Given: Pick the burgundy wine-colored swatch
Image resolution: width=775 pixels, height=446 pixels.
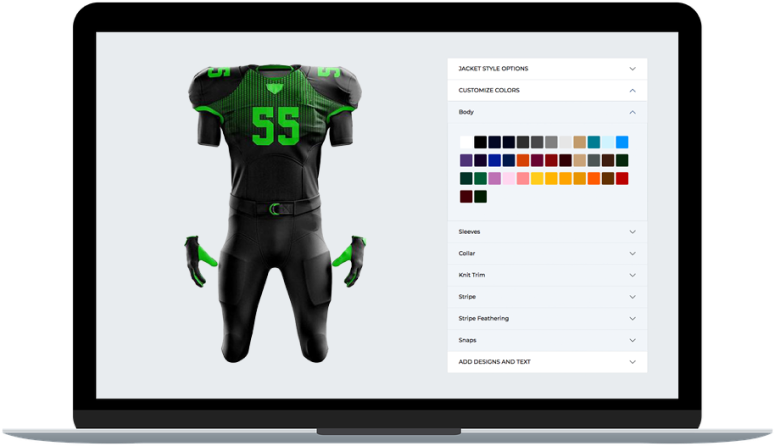Looking at the screenshot, I should tap(537, 160).
